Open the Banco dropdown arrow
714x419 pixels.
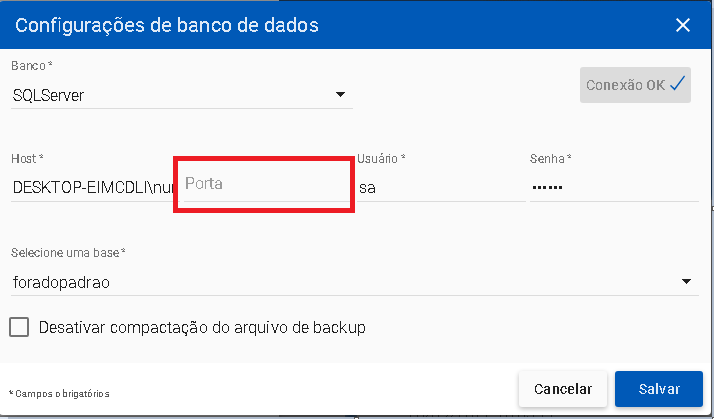(x=340, y=95)
